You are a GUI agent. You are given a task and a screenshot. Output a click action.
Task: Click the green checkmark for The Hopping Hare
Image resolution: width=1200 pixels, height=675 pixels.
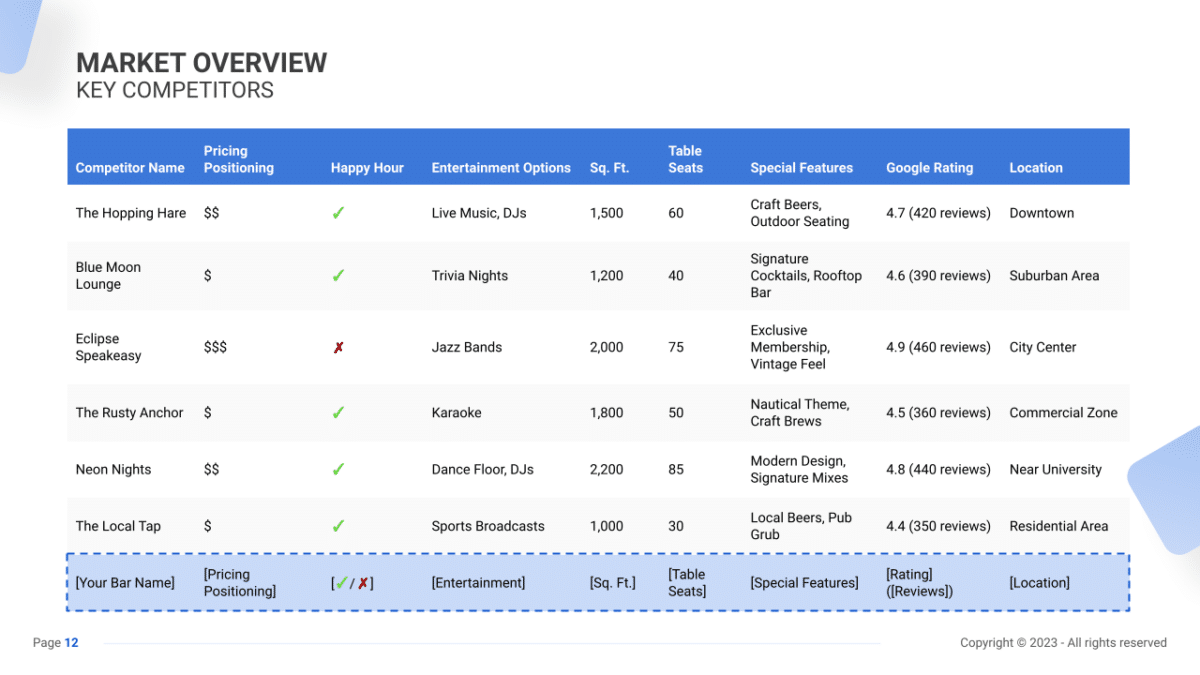click(338, 212)
